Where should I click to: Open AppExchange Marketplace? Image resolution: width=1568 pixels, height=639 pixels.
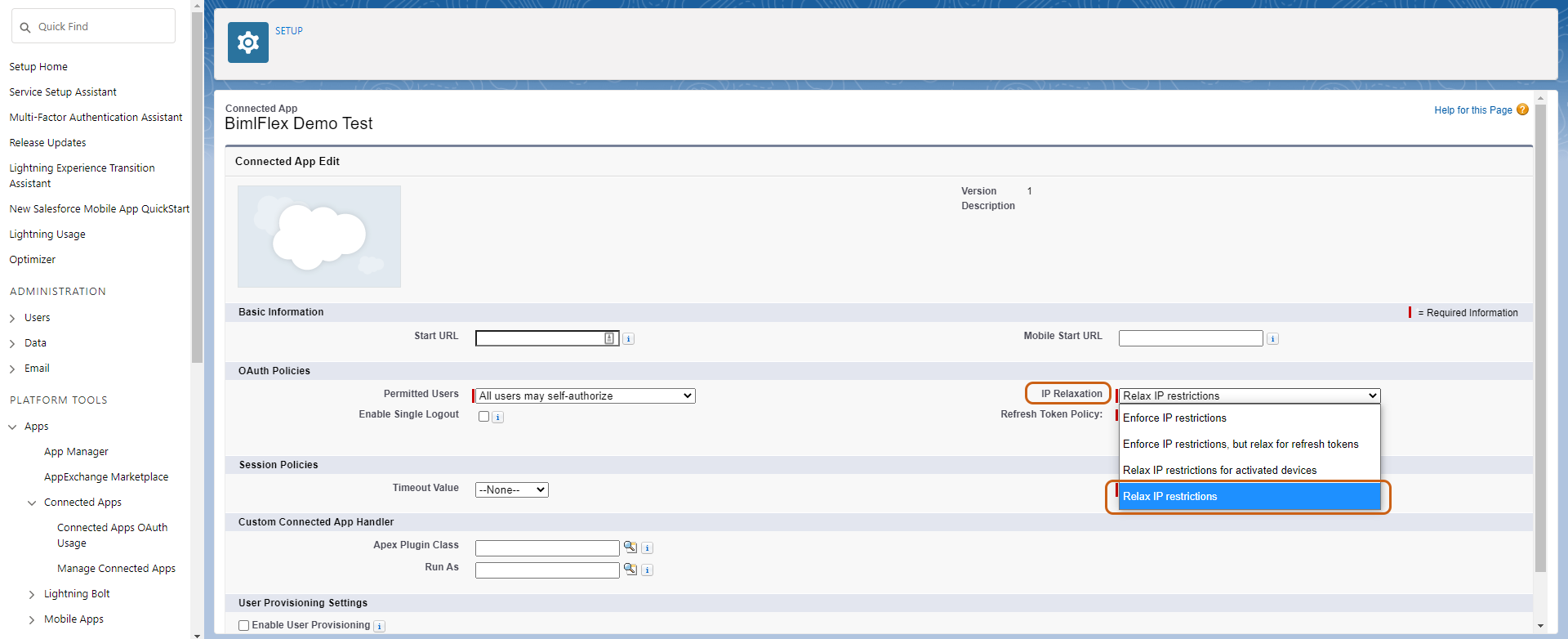click(x=106, y=477)
